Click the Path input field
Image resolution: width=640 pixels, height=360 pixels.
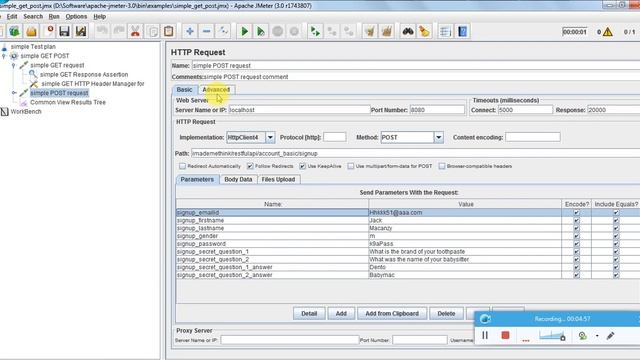pyautogui.click(x=415, y=153)
